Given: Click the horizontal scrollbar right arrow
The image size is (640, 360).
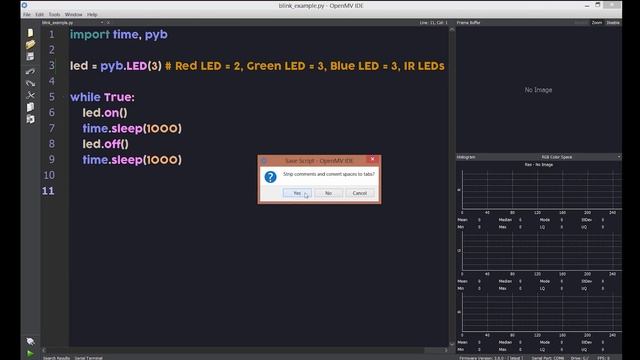Looking at the screenshot, I should pos(446,350).
